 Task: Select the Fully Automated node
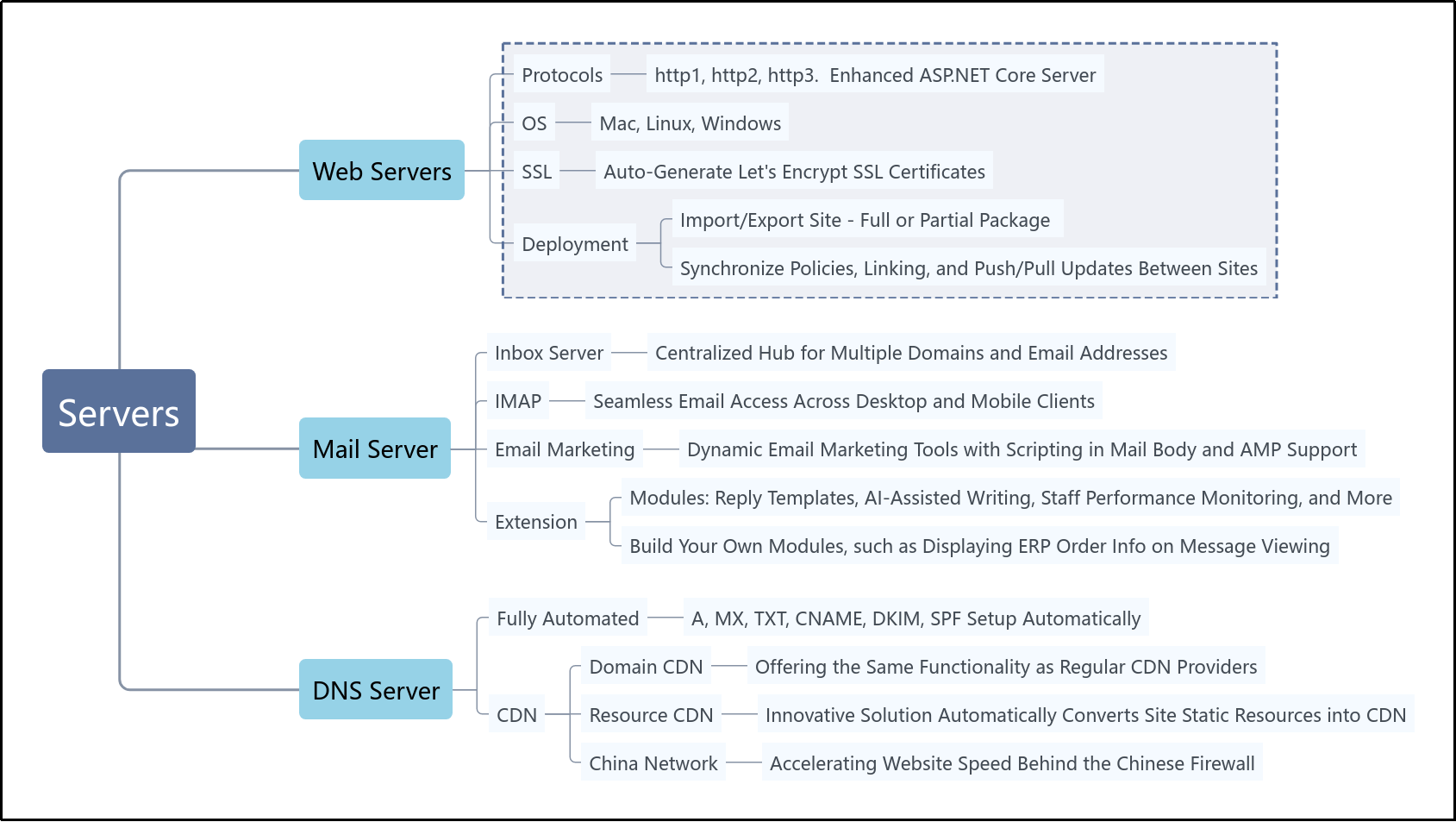[567, 618]
